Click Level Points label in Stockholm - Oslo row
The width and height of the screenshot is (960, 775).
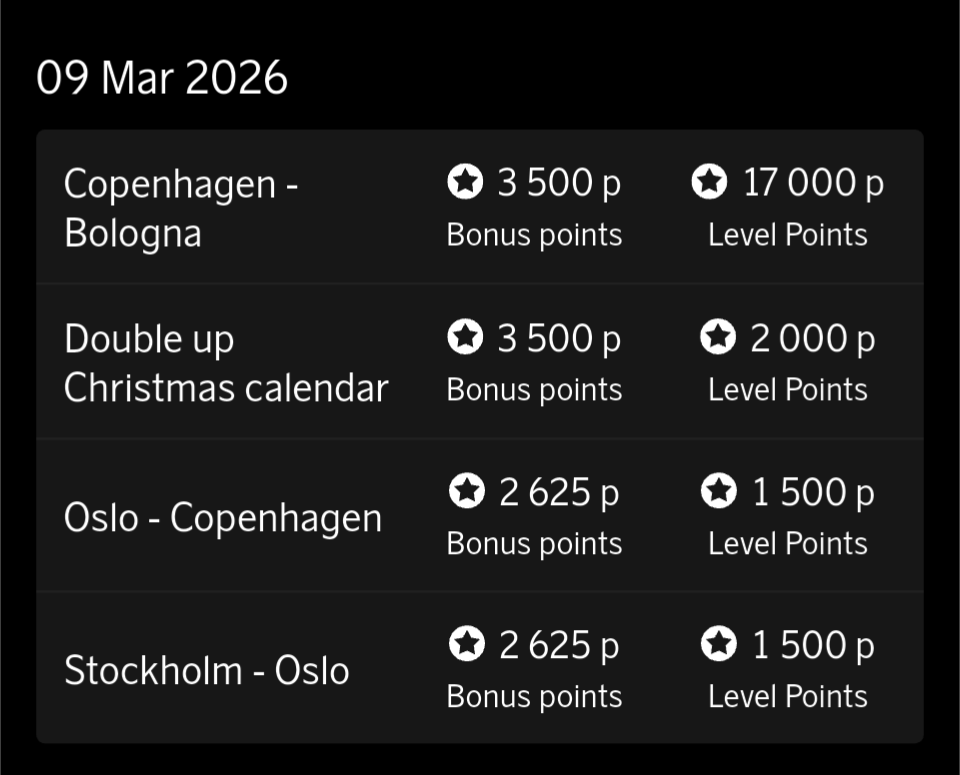point(788,697)
